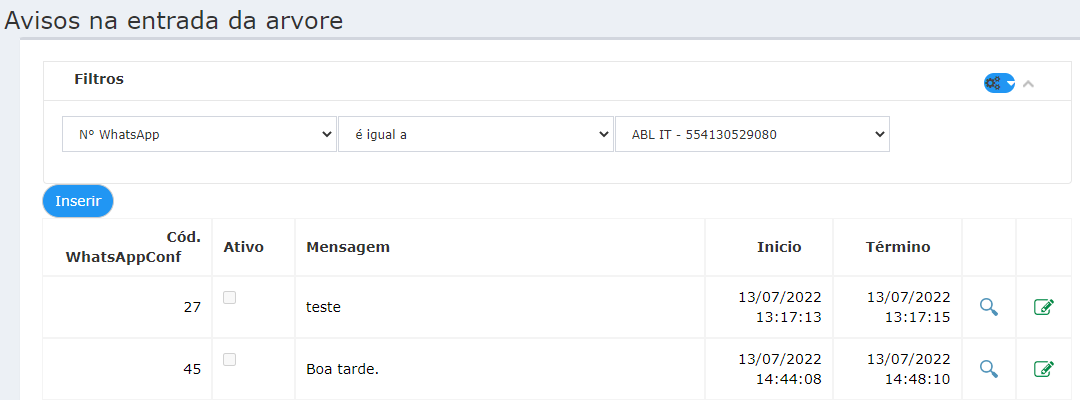Click the Cód. WhatsAppConf column header

[133, 247]
